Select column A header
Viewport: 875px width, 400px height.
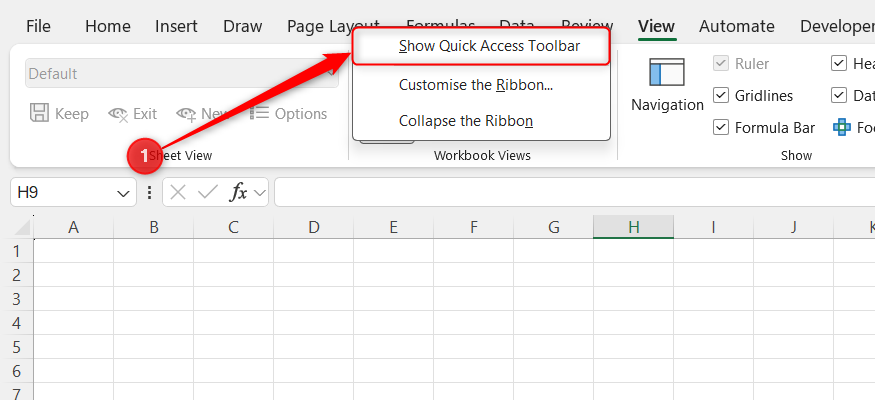[73, 228]
